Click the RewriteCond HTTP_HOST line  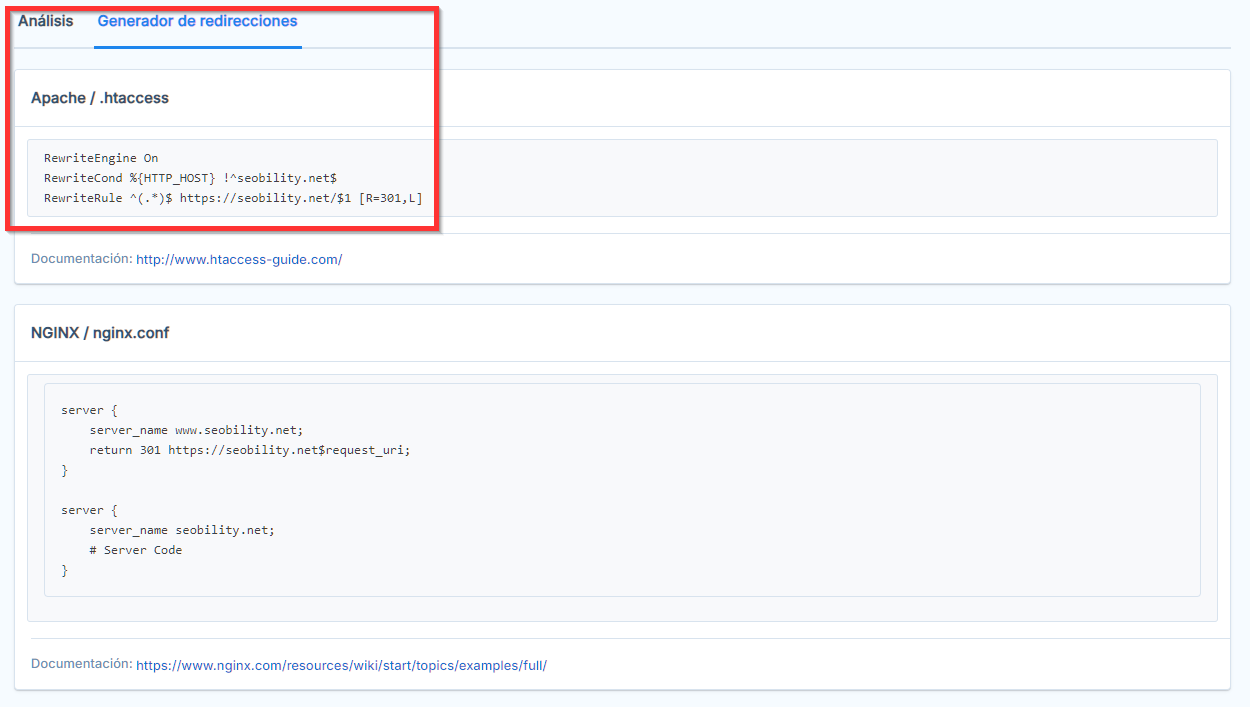pos(190,178)
